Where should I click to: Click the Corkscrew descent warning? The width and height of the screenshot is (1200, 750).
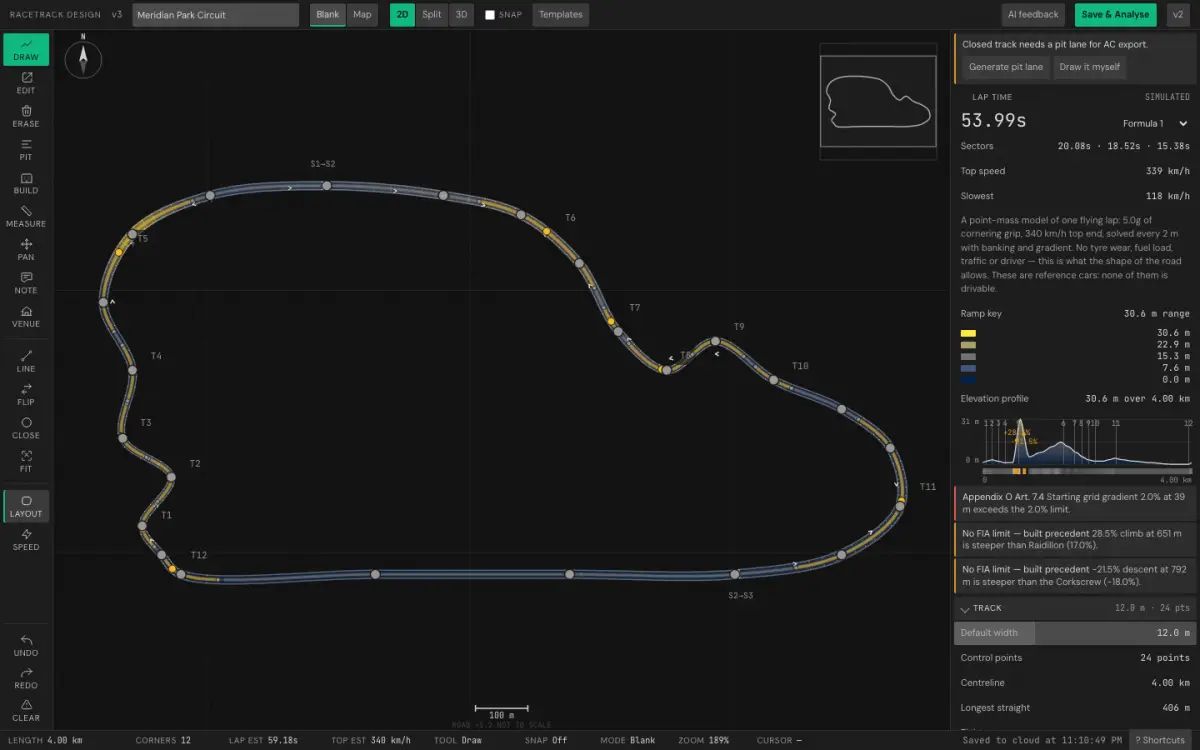(x=1075, y=575)
